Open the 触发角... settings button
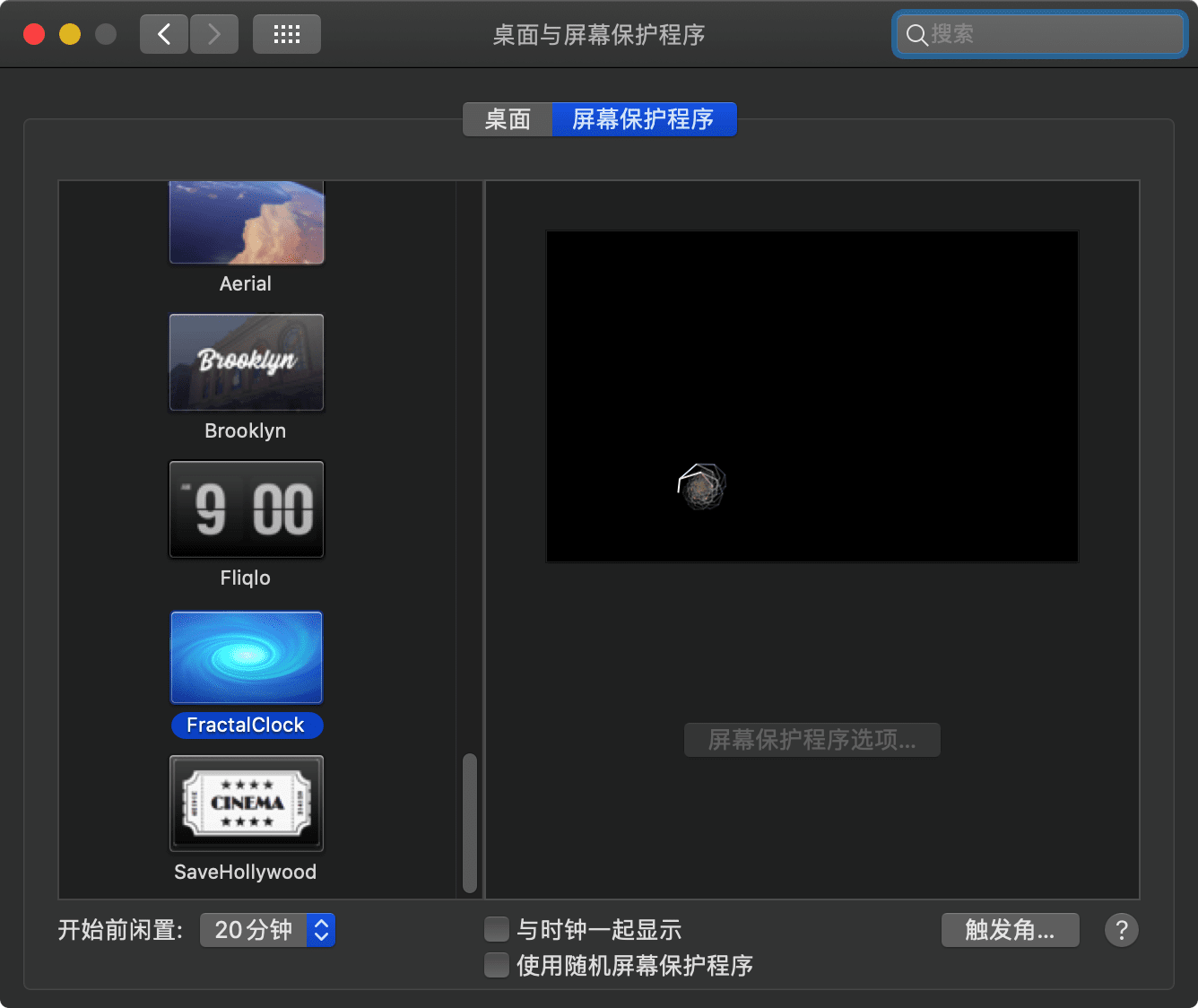This screenshot has width=1198, height=1008. click(x=1011, y=930)
